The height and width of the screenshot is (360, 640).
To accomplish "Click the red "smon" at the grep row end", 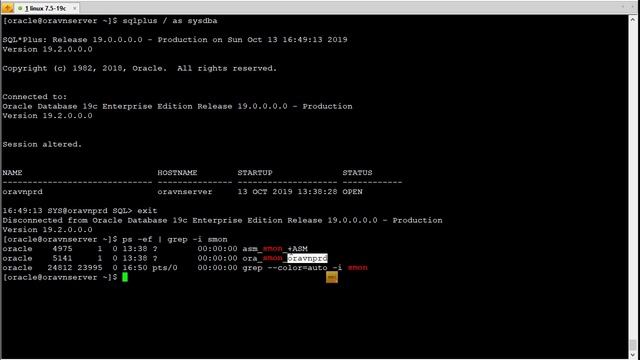I will (x=358, y=268).
